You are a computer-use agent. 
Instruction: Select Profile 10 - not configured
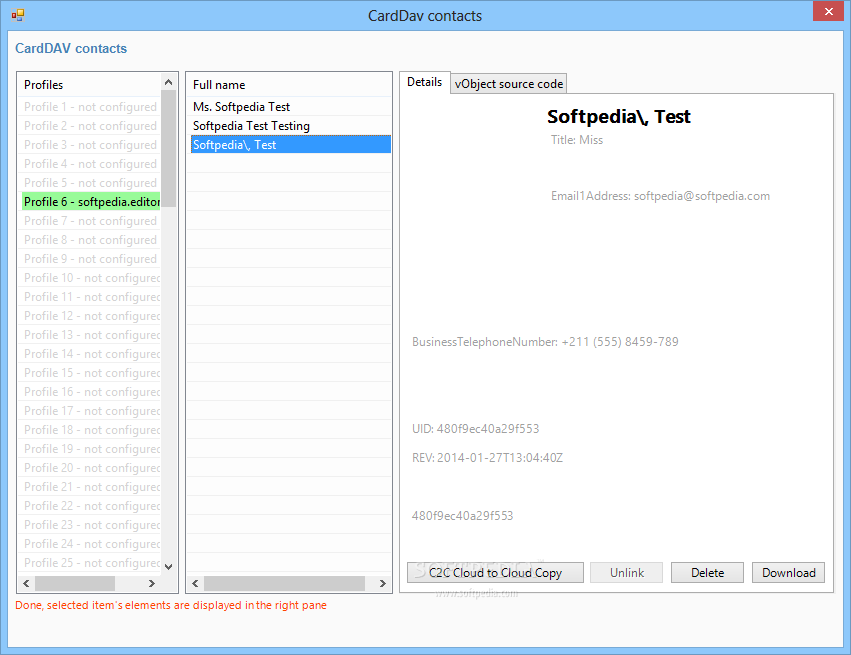tap(91, 278)
